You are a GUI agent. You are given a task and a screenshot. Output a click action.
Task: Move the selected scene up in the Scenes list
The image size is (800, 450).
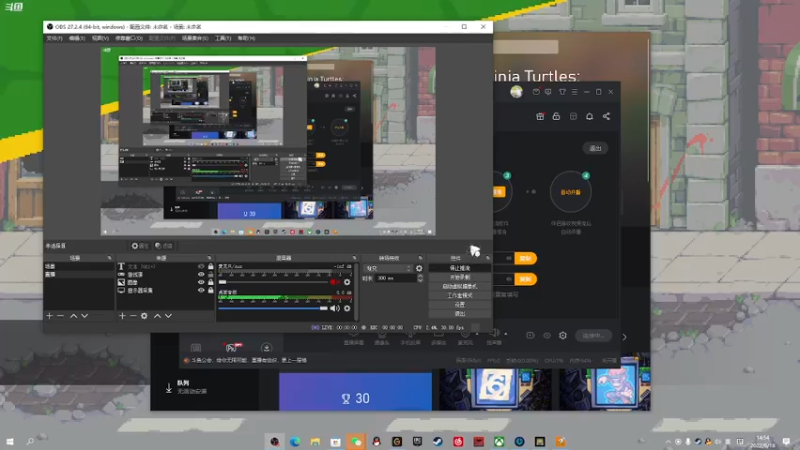73,316
